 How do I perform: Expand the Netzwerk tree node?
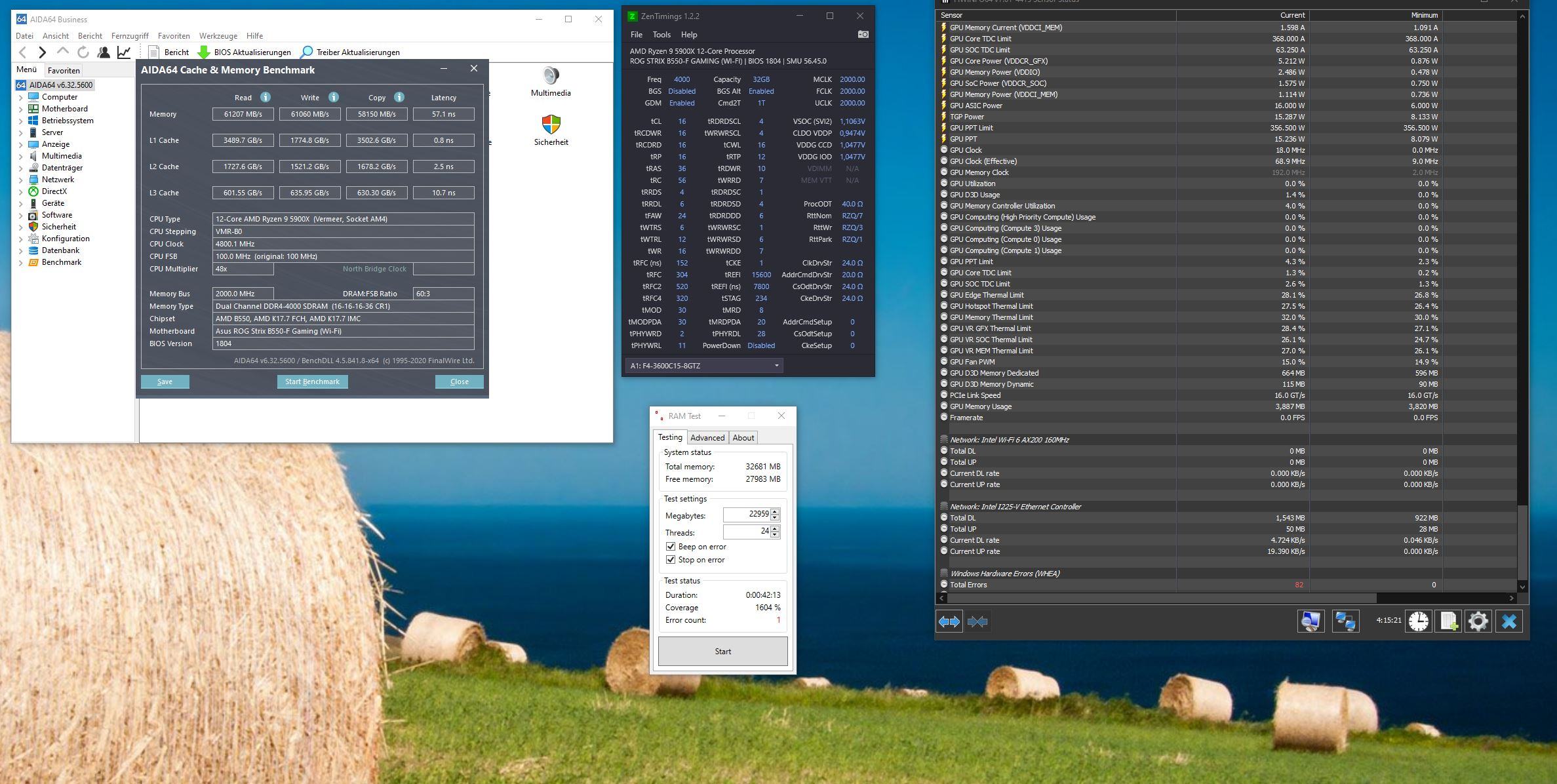click(20, 180)
